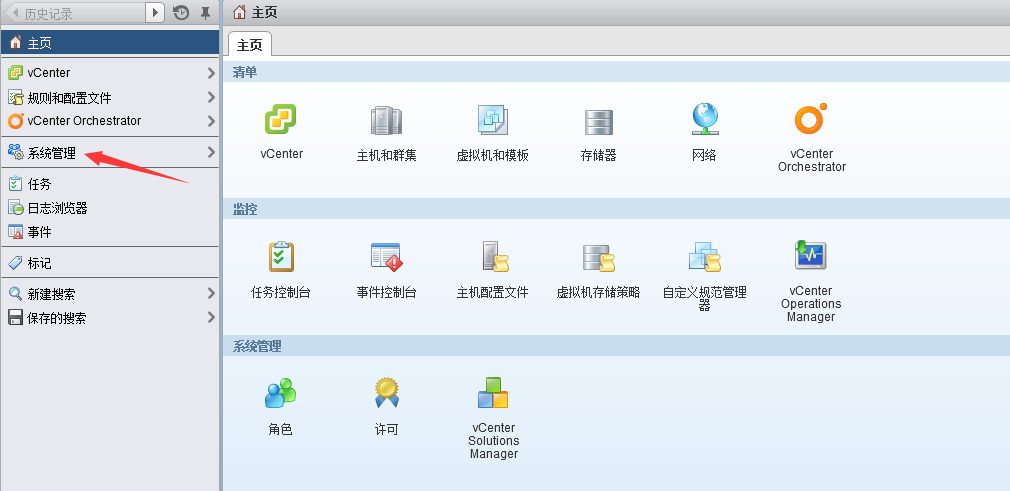Open the Licensing (许可) medal icon

coord(387,392)
